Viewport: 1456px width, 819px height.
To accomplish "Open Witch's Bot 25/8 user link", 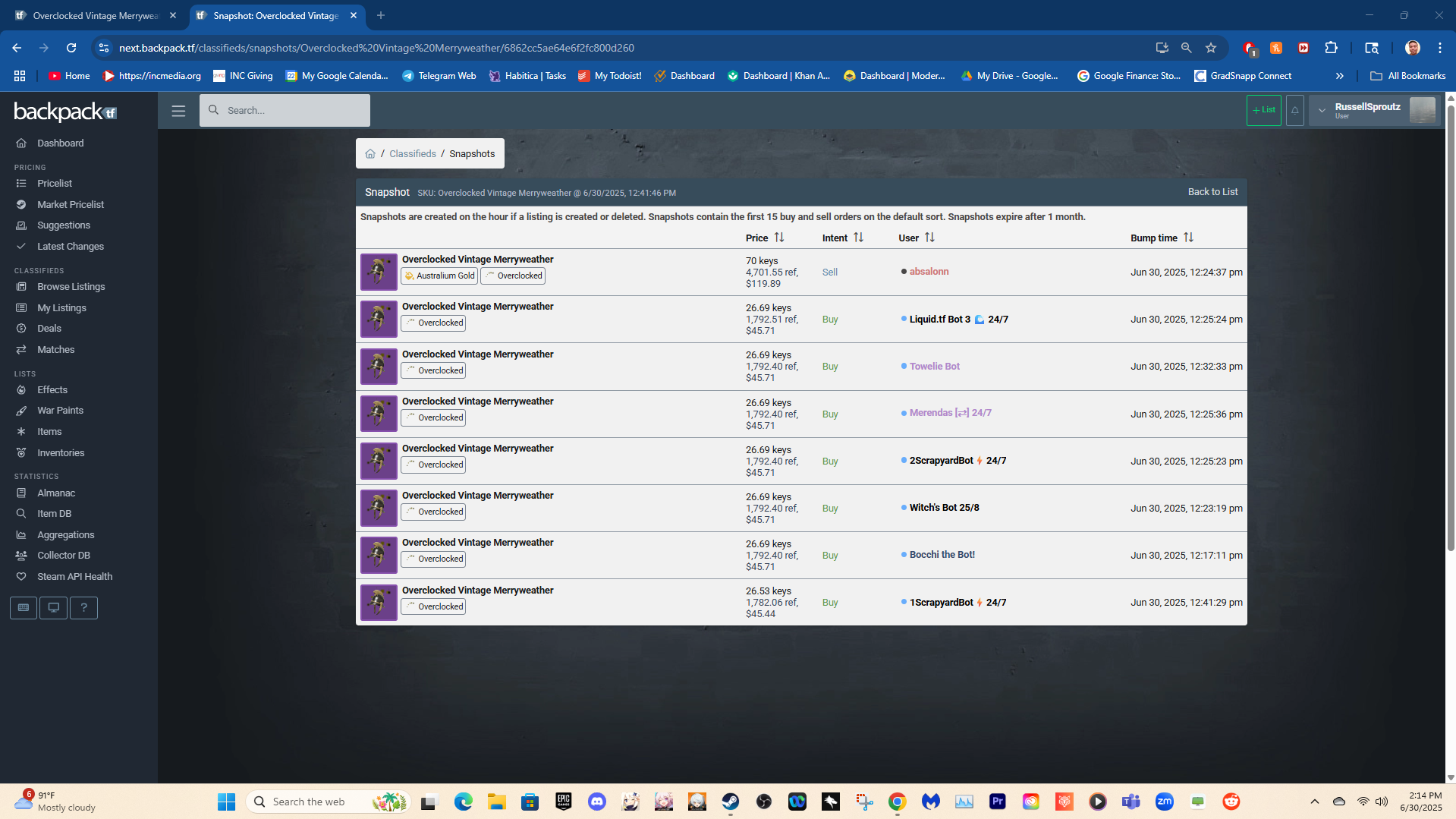I will tap(945, 508).
